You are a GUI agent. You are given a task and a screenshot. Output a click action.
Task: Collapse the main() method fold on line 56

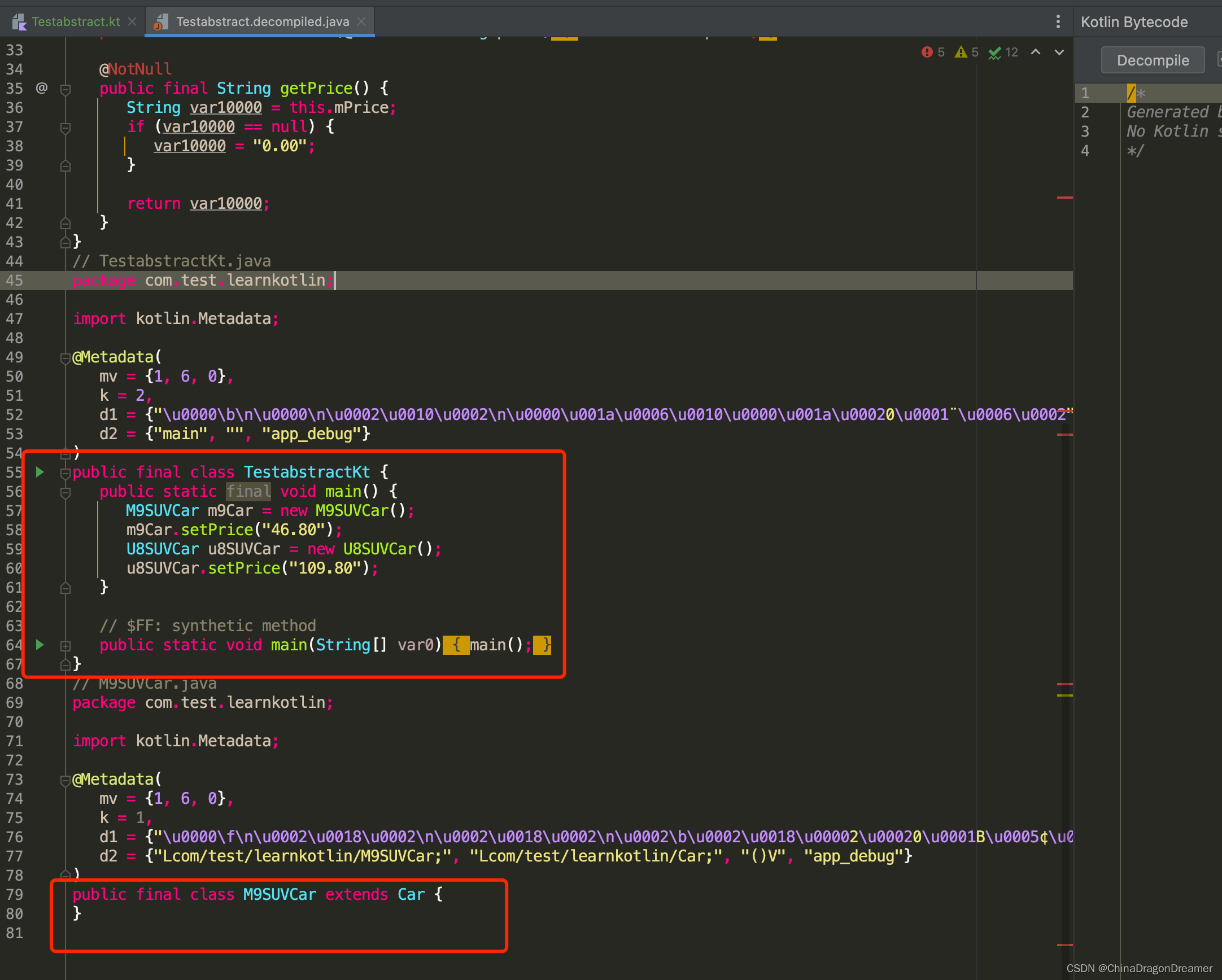point(65,492)
